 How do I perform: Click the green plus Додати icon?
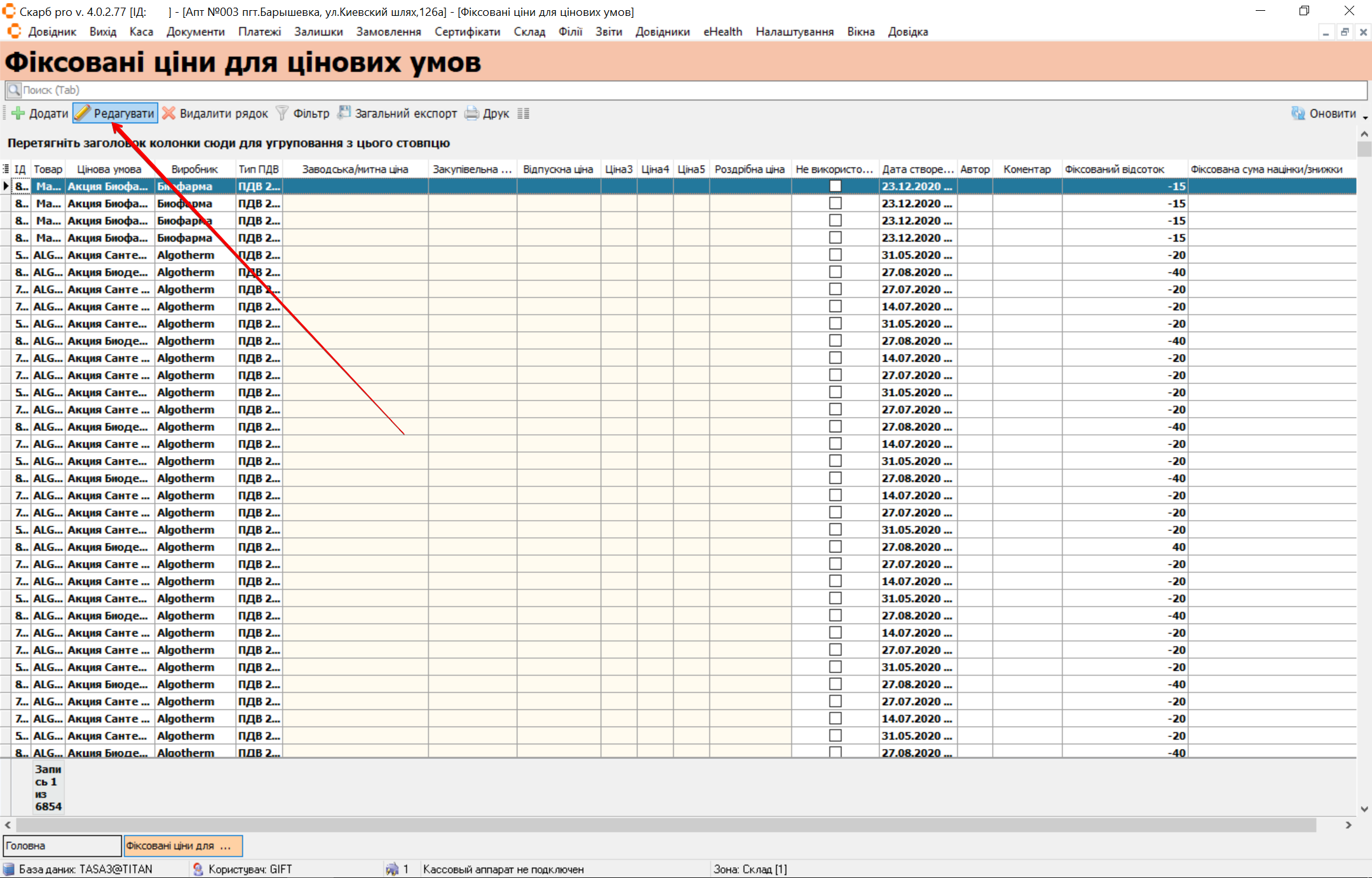[x=18, y=113]
